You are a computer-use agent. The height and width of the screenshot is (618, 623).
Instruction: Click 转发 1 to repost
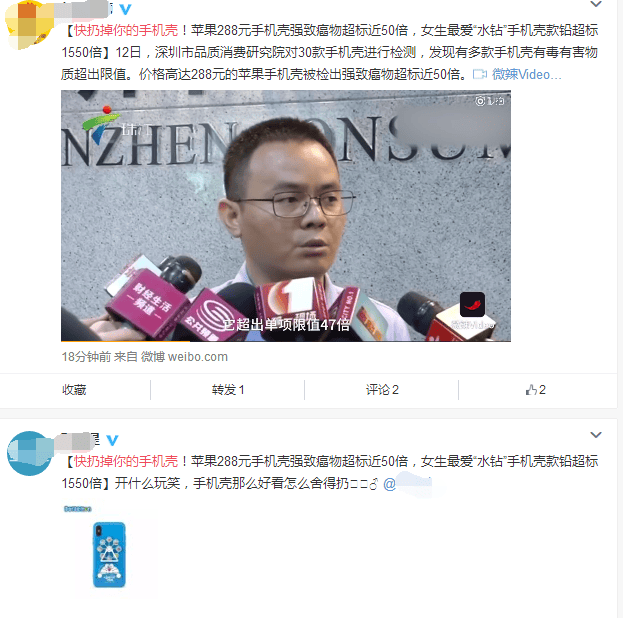pos(228,389)
